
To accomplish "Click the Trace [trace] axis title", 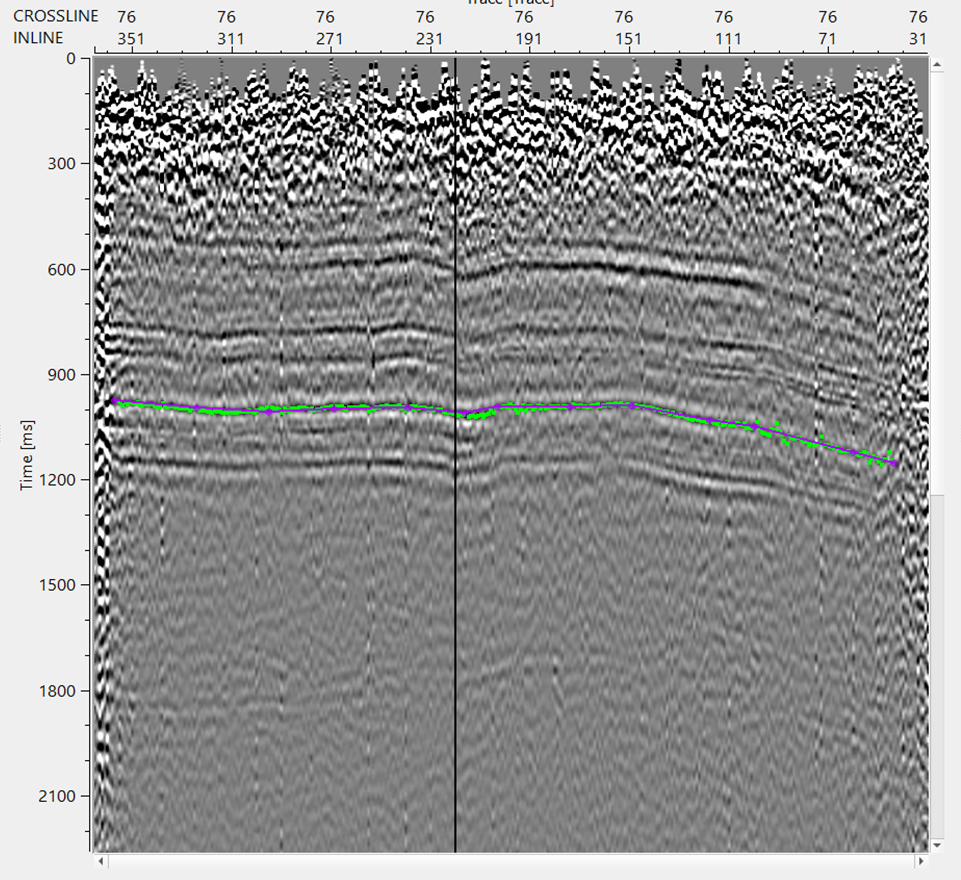I will (x=512, y=5).
